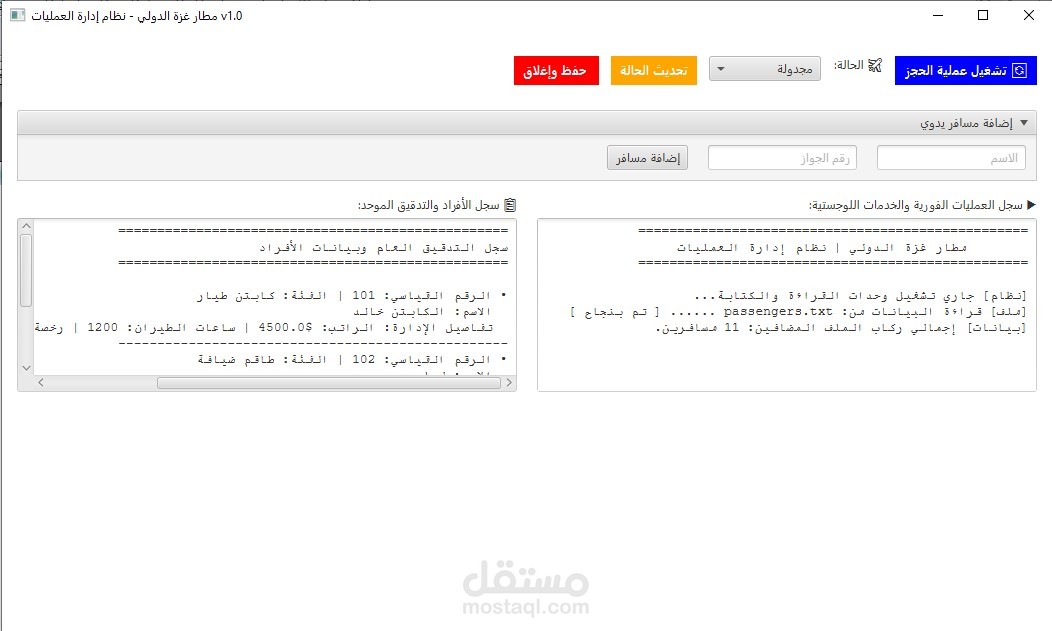Click the الحالة: label
Screen dimensions: 1052x631
coord(849,65)
